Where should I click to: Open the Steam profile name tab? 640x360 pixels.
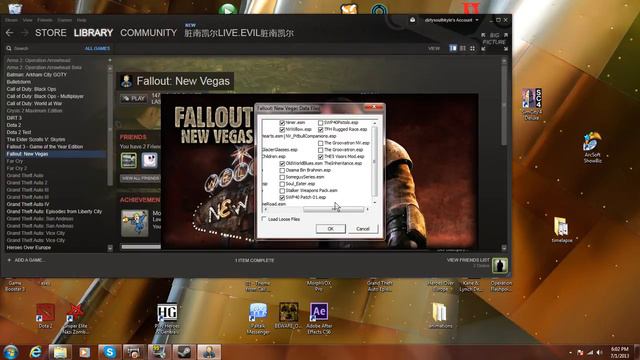[x=239, y=33]
